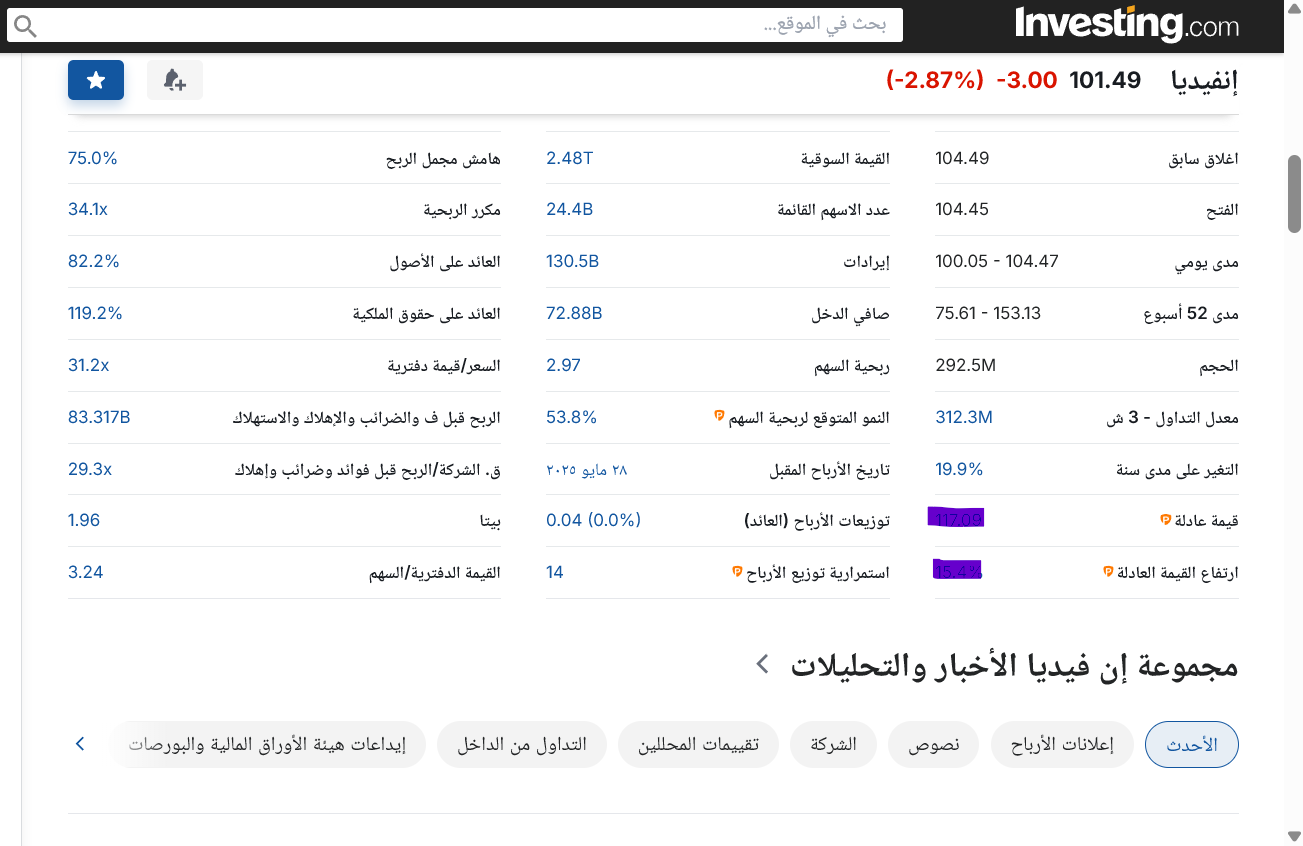Click previous close value 104.49

[962, 158]
